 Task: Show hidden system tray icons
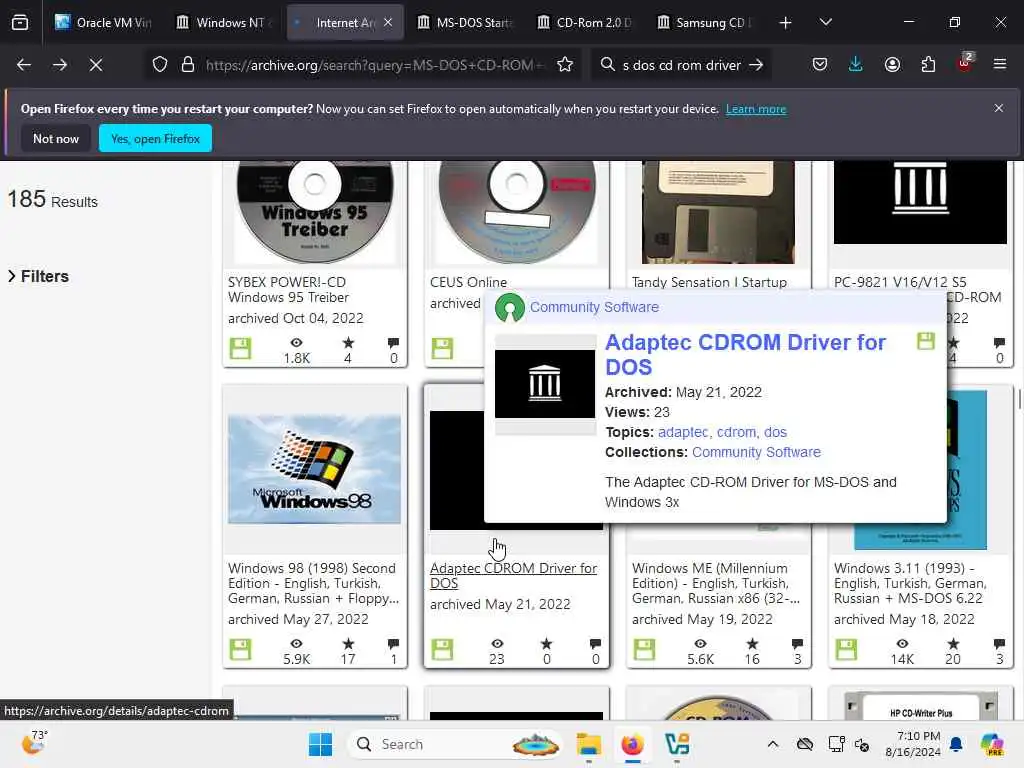[x=773, y=744]
